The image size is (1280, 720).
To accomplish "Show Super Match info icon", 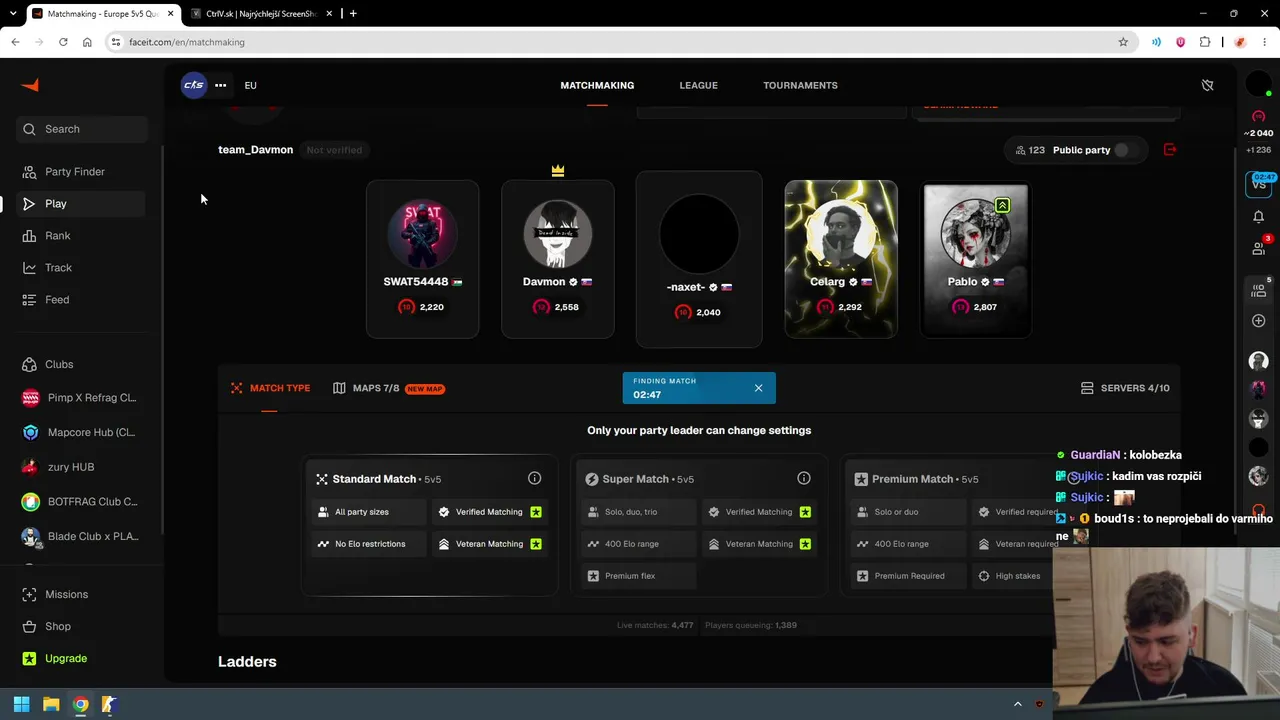I will pyautogui.click(x=803, y=479).
